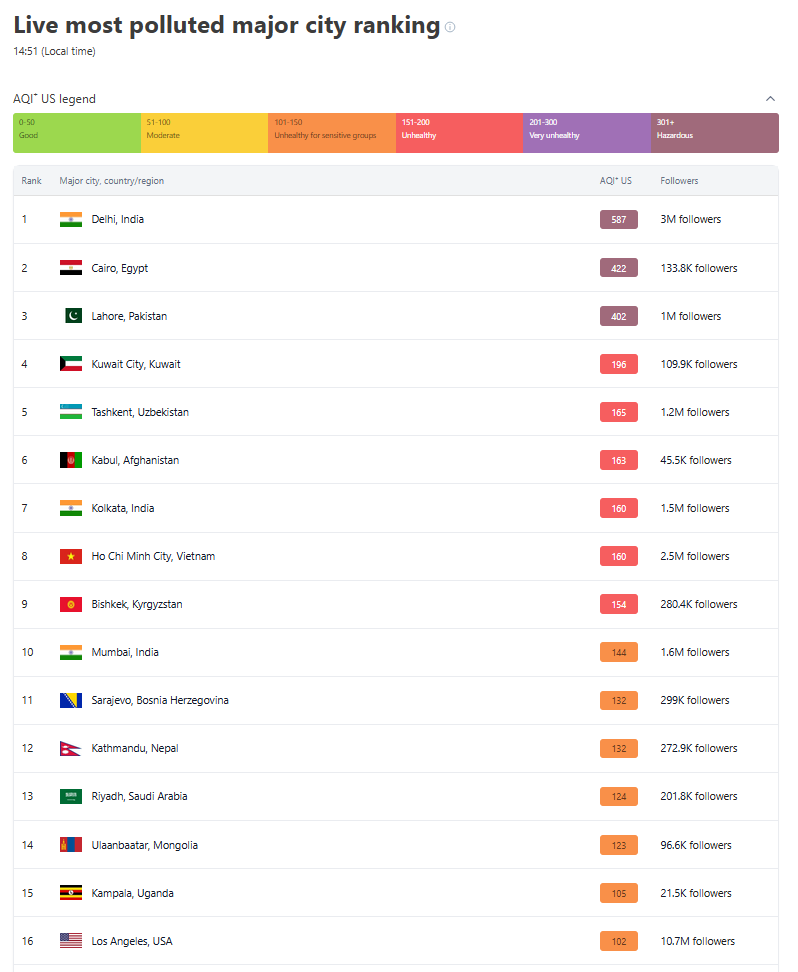Click the Mongolia flag icon

click(x=70, y=845)
